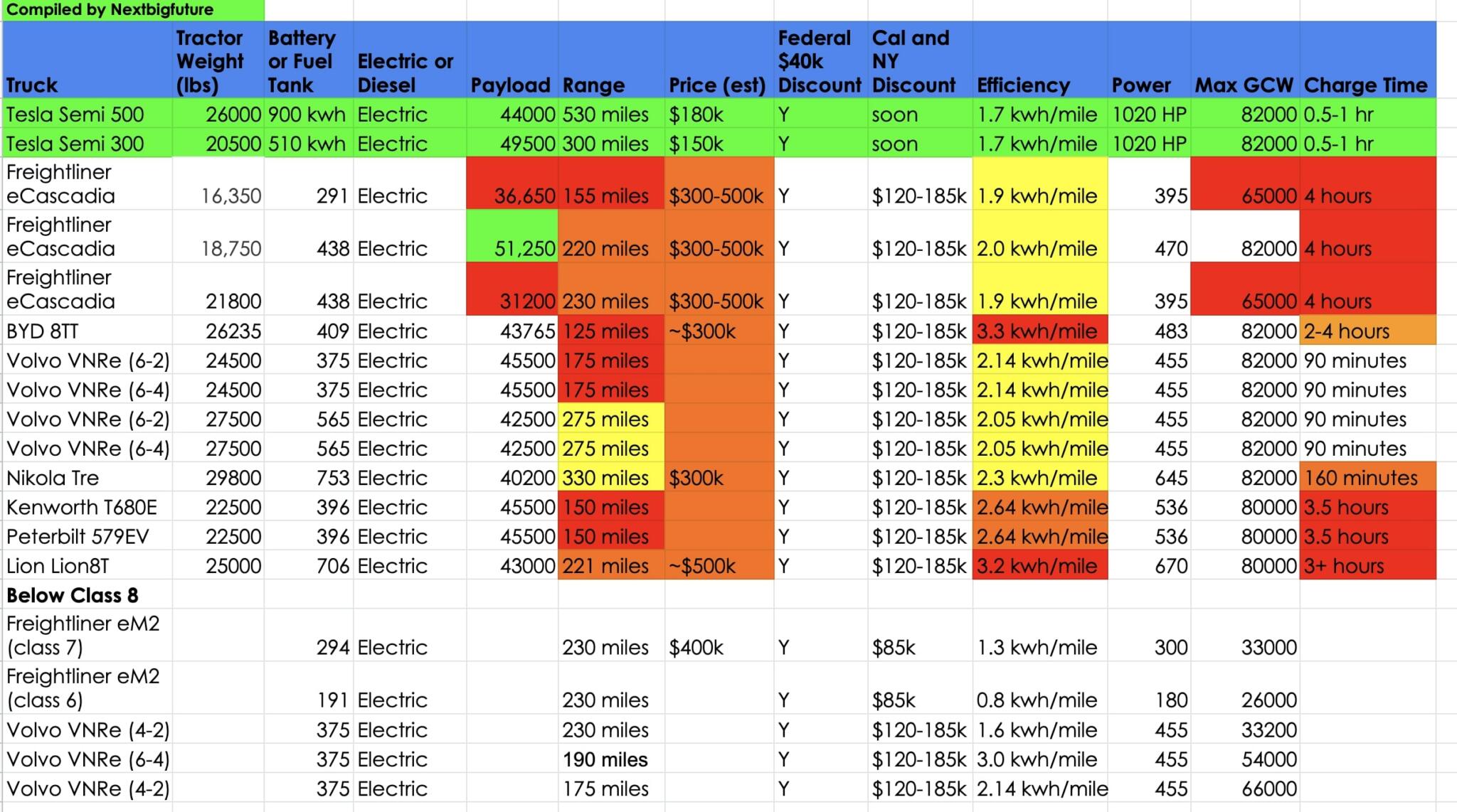
Task: Click Freightliner eM2 class 7 $400k cell
Action: [719, 635]
